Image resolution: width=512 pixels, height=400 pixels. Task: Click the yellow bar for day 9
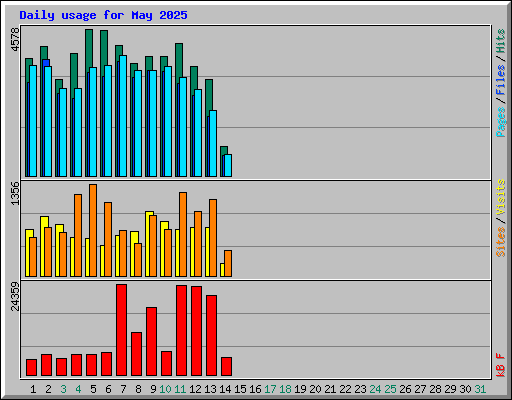pyautogui.click(x=148, y=244)
